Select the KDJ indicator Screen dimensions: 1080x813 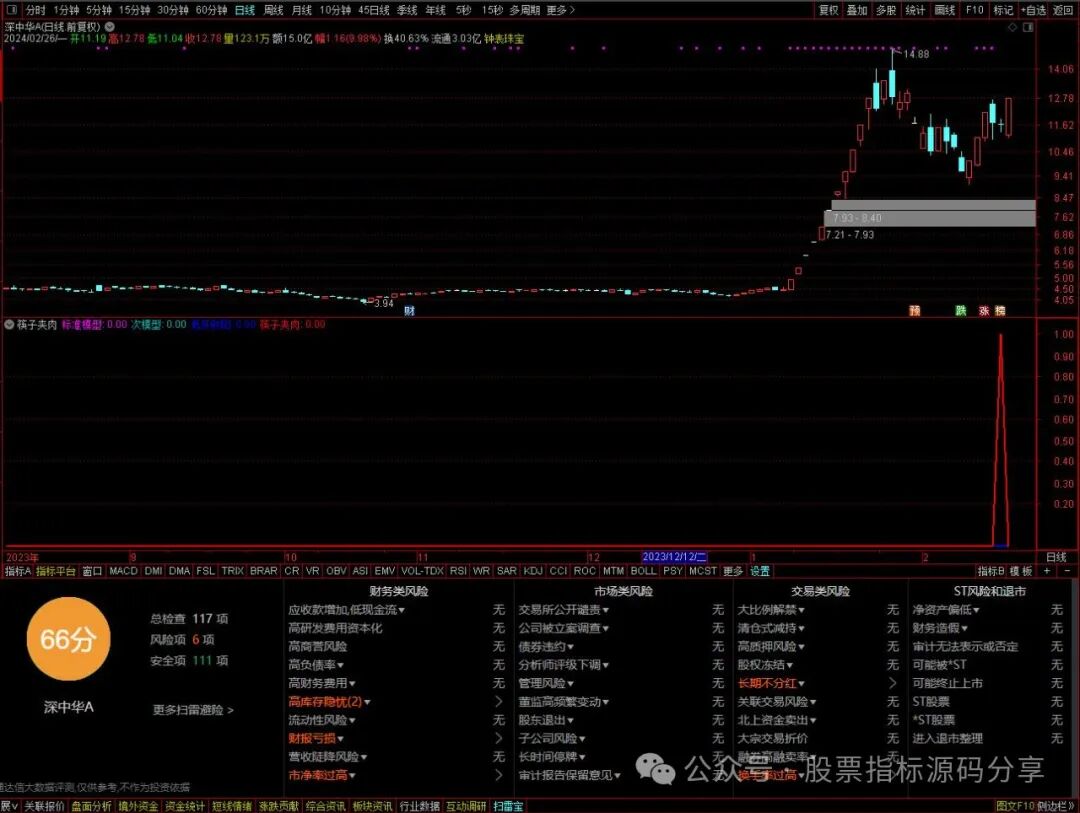coord(532,570)
